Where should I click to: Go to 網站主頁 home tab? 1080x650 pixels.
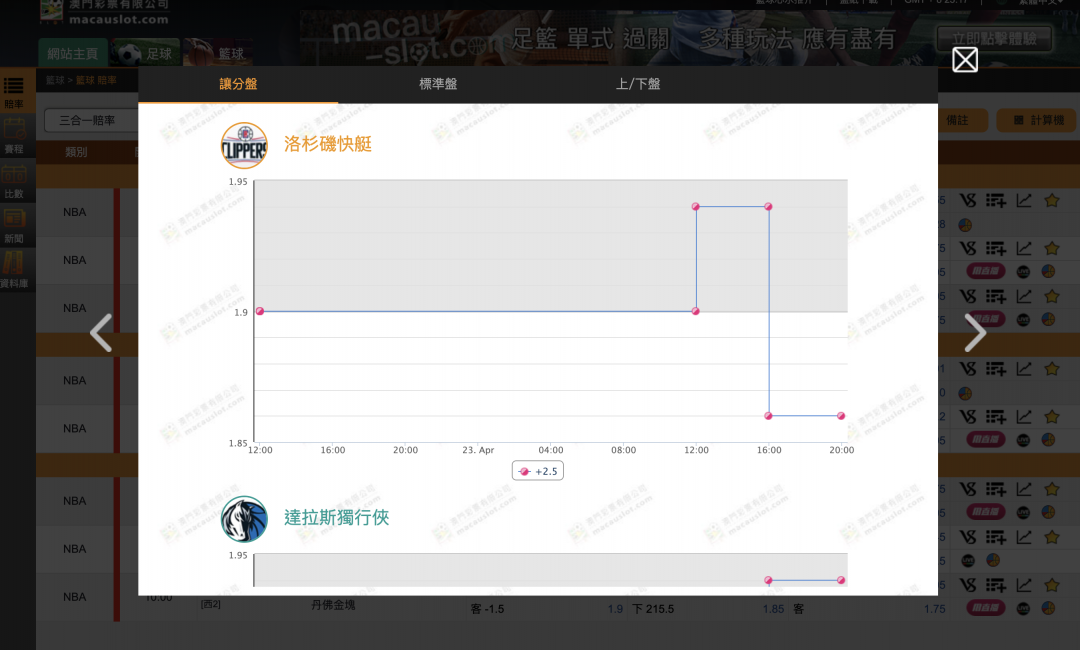pos(72,54)
